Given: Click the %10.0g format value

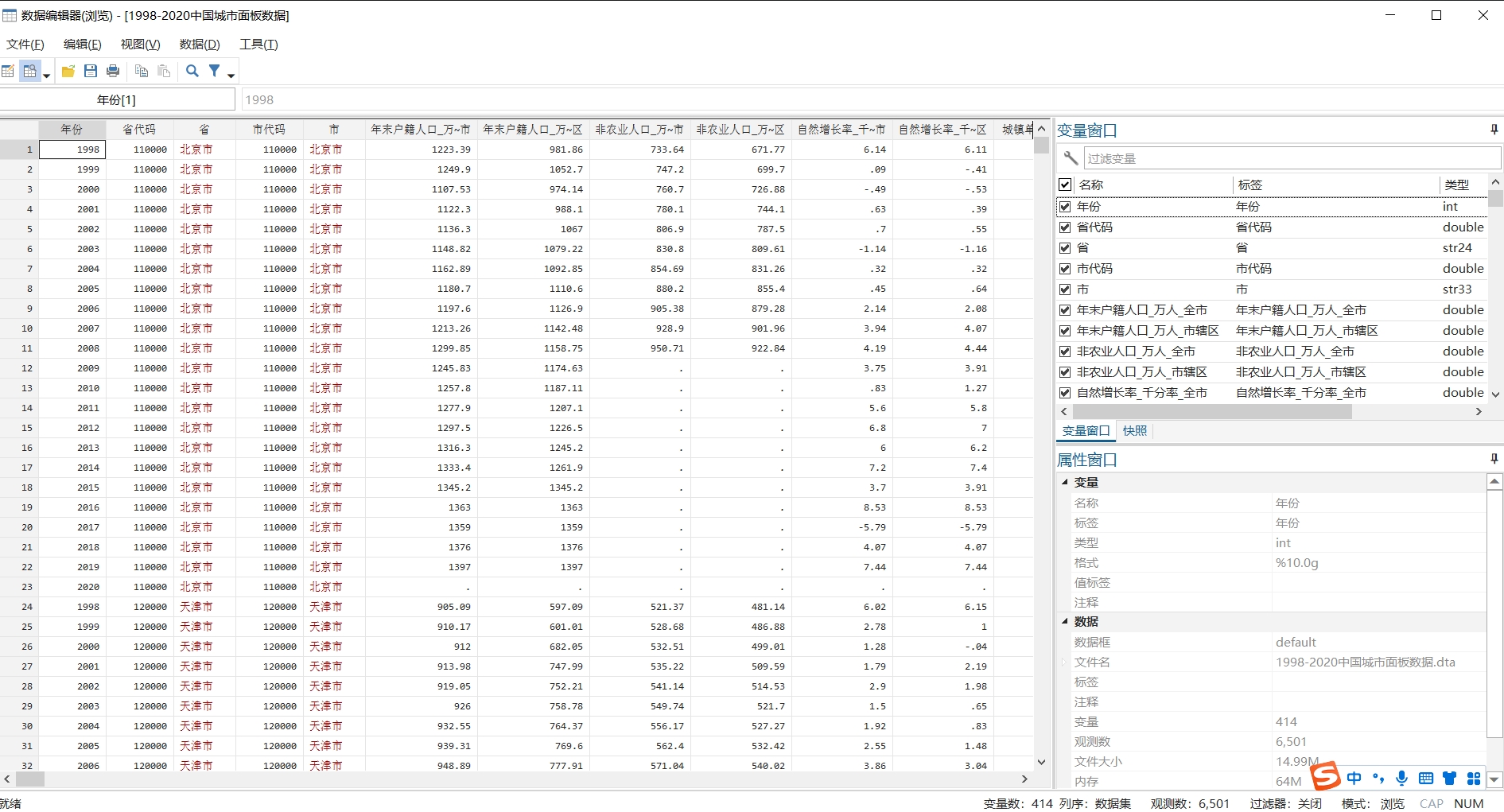Looking at the screenshot, I should click(1296, 563).
